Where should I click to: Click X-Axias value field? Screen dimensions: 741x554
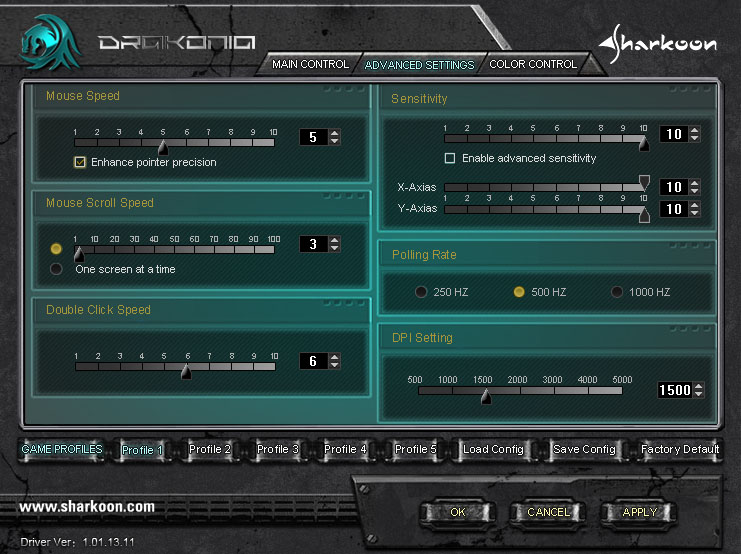(674, 187)
